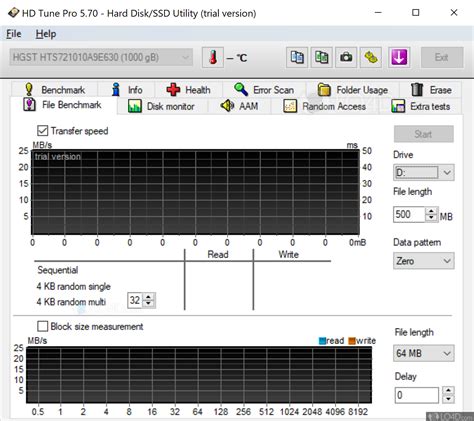Click the 4 KB random multi value field
The height and width of the screenshot is (421, 474).
pos(135,300)
